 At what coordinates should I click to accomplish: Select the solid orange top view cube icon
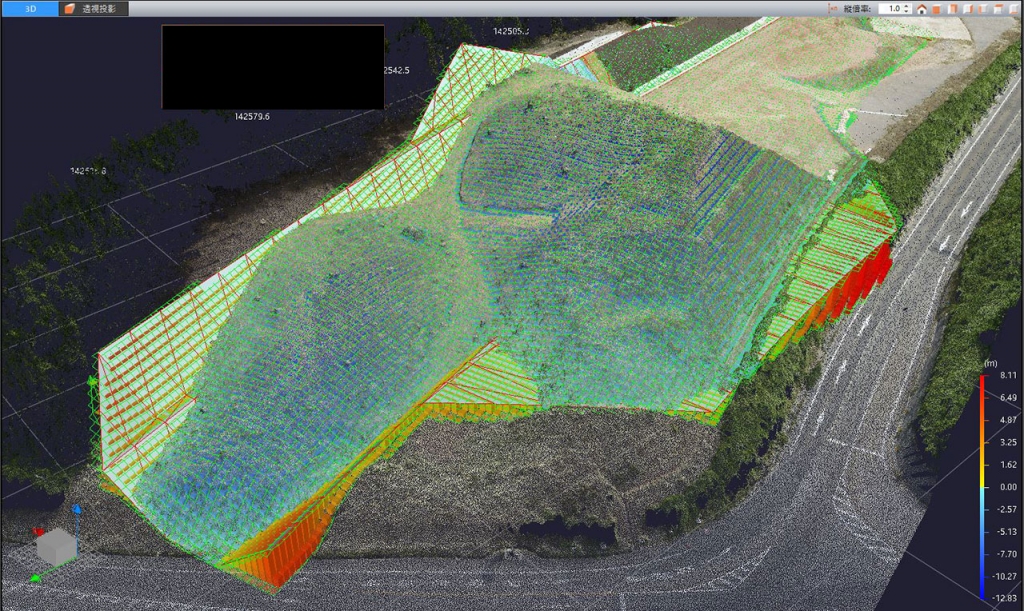[x=937, y=8]
